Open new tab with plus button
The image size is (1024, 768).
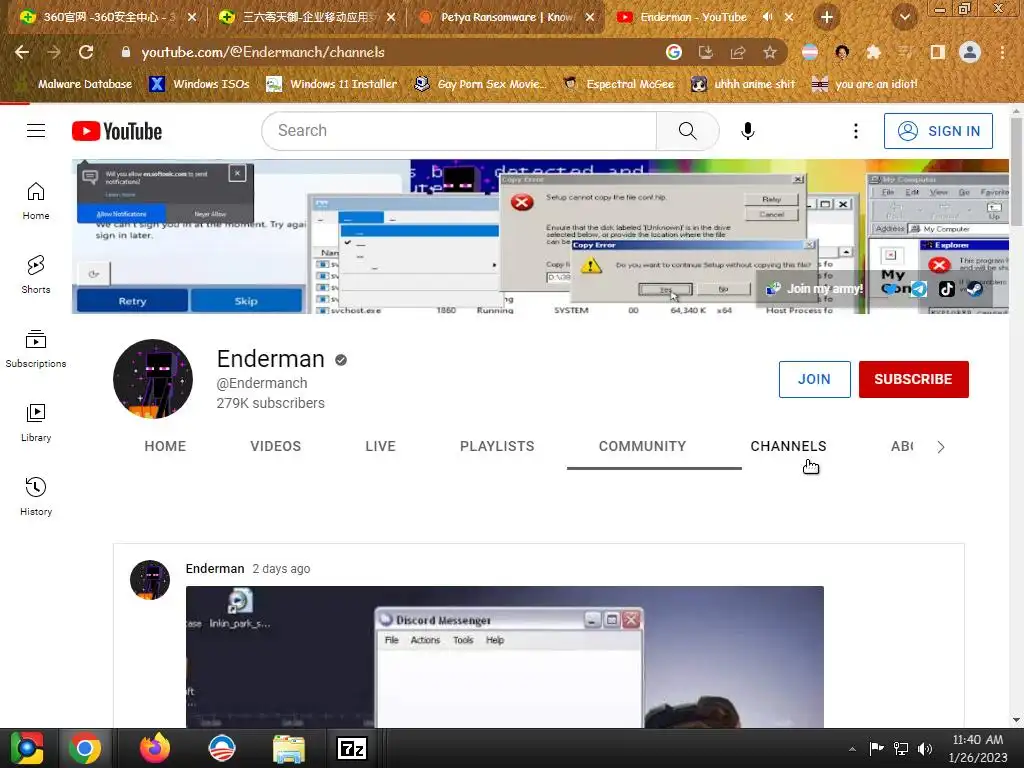[827, 17]
